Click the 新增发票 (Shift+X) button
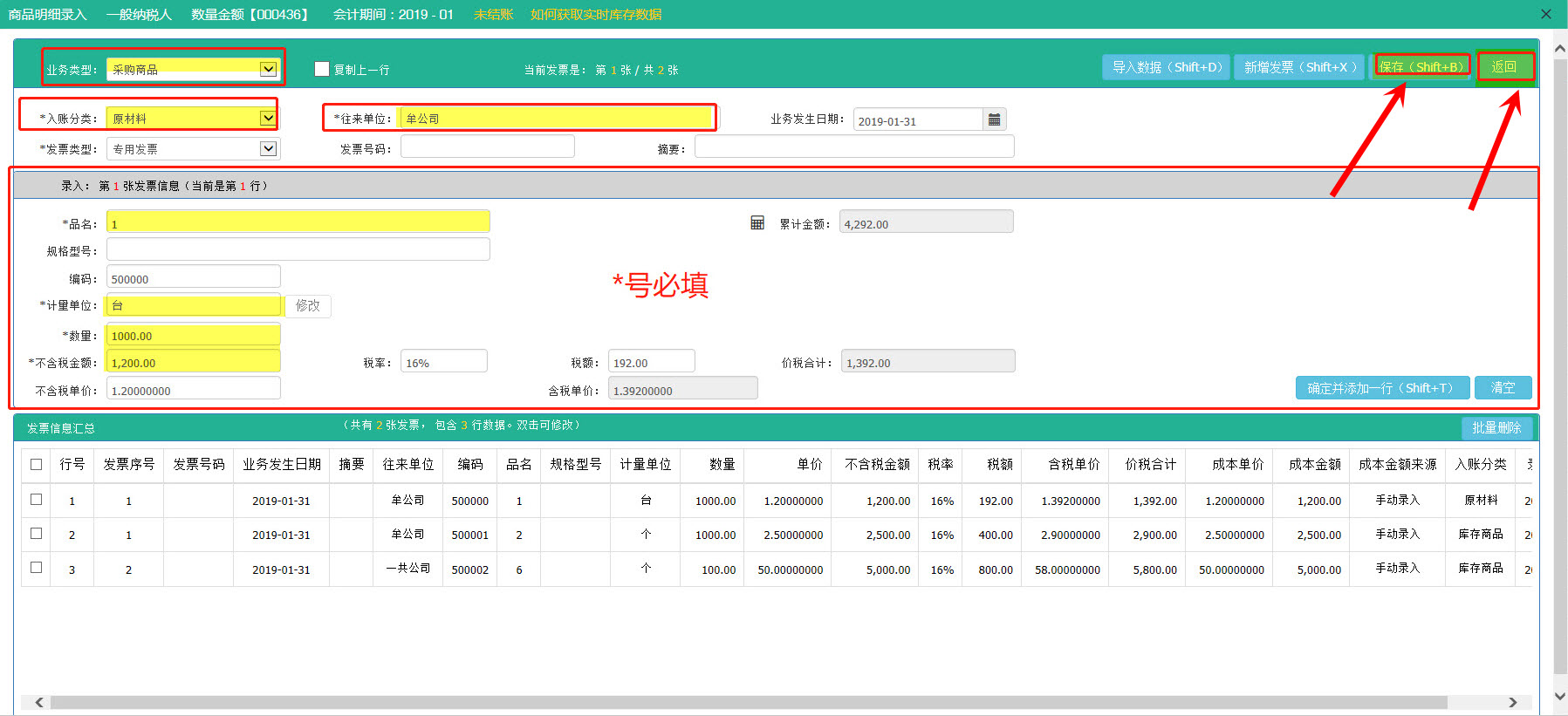 [x=1299, y=67]
